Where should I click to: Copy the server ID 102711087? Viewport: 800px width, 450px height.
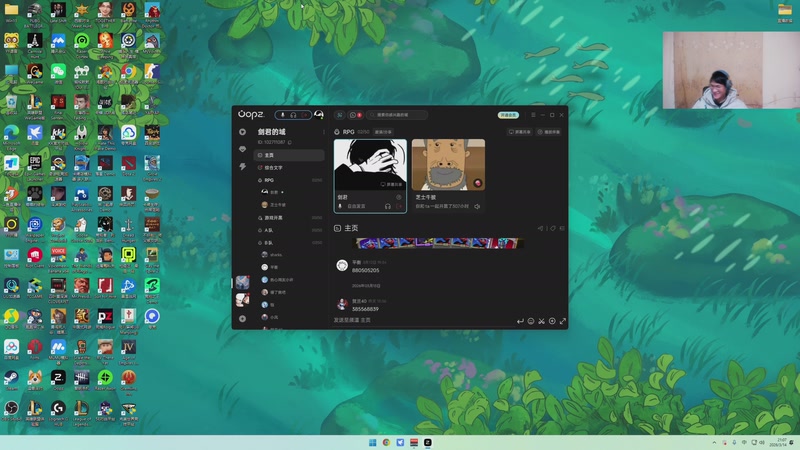(x=290, y=142)
